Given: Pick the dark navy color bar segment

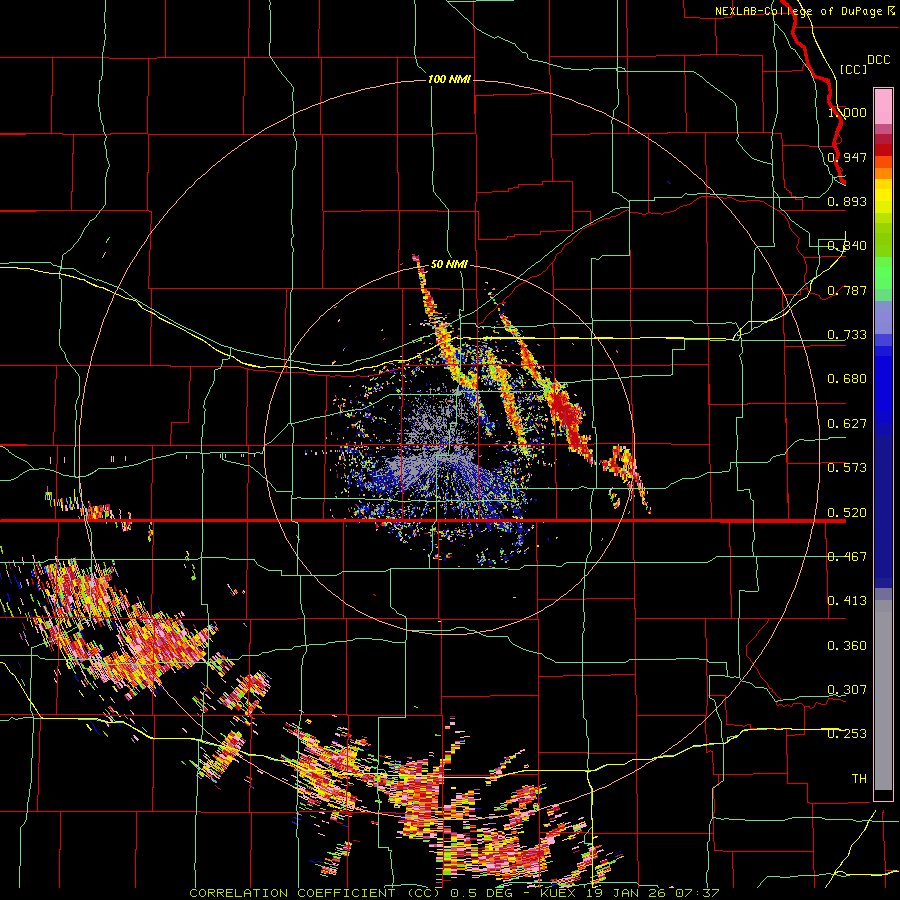Looking at the screenshot, I should (x=883, y=511).
